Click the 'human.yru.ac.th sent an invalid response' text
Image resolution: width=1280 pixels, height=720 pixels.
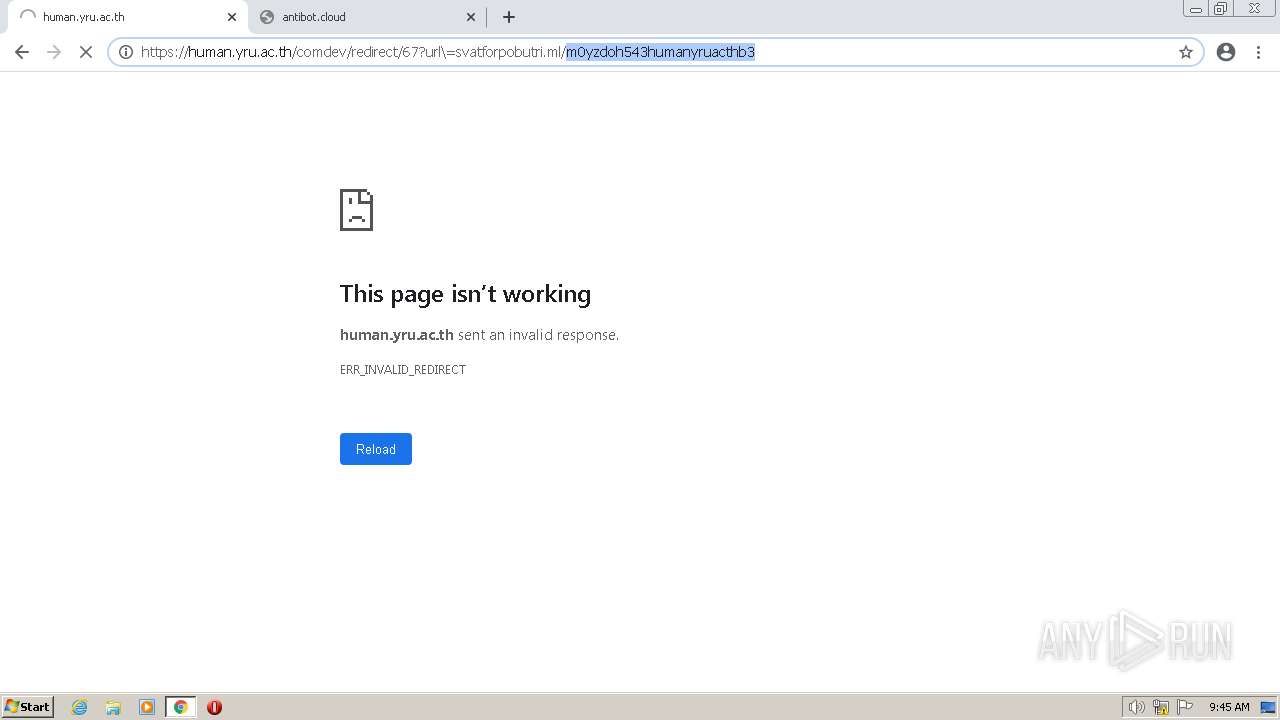coord(479,335)
